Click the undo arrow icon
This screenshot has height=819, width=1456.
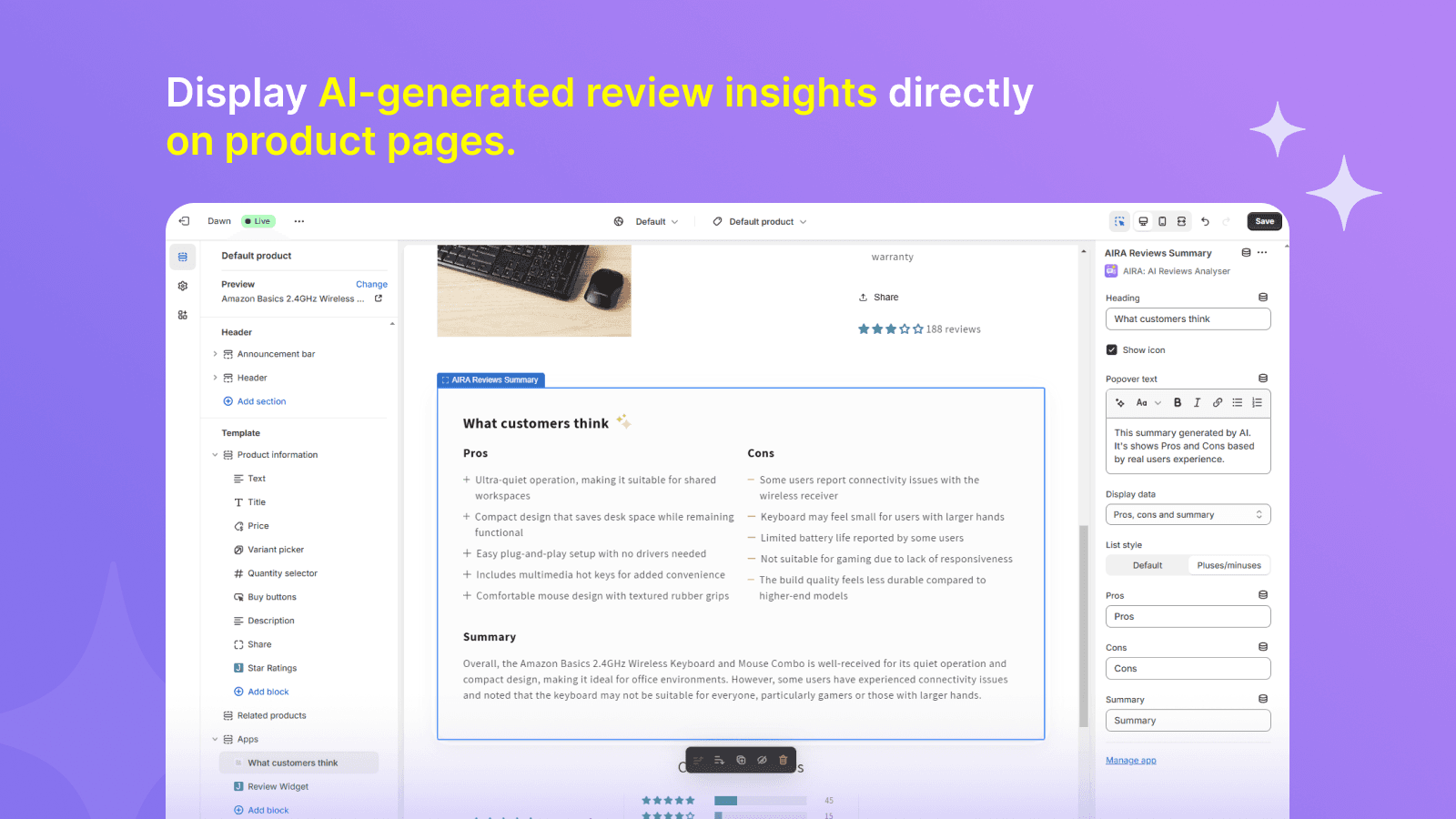click(1205, 221)
